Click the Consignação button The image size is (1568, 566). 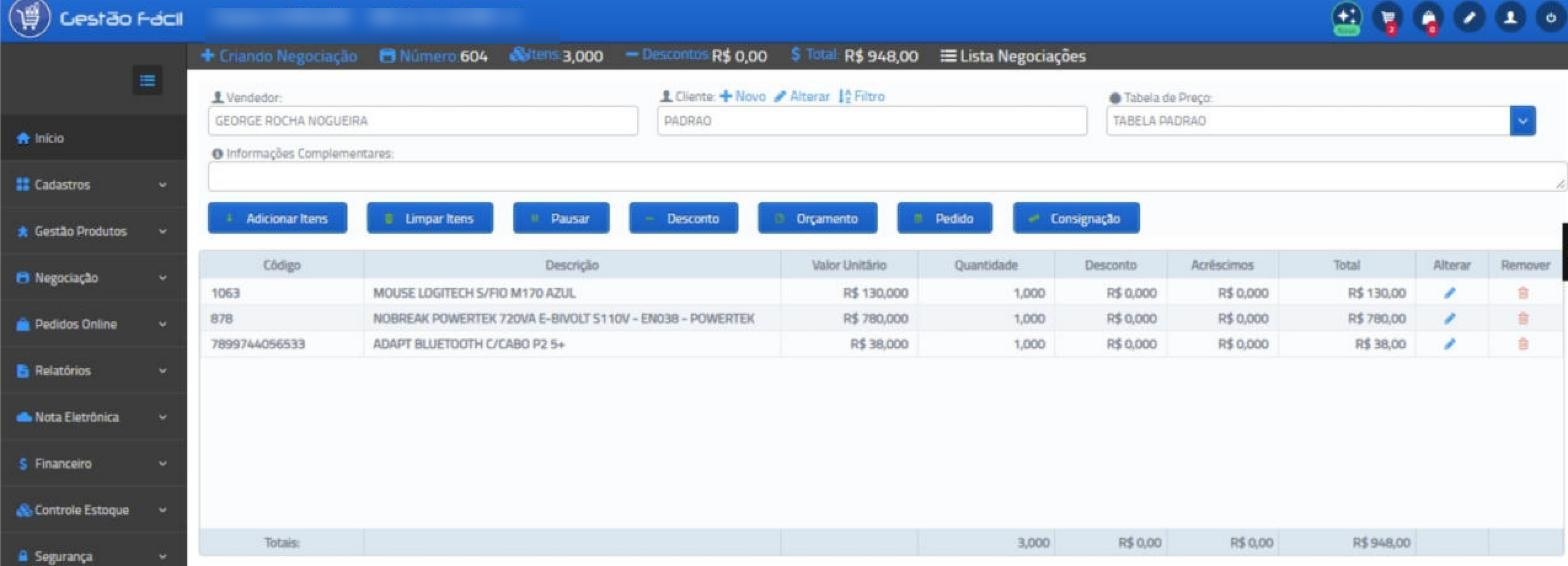(1076, 218)
